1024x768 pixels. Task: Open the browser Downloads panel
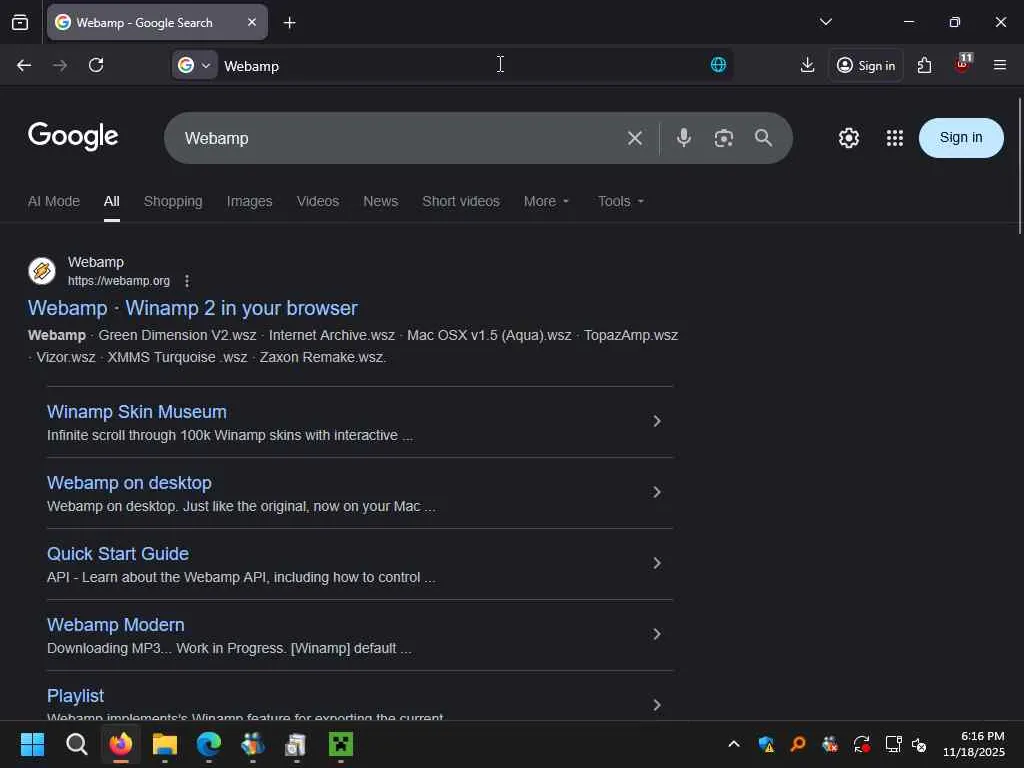coord(808,65)
